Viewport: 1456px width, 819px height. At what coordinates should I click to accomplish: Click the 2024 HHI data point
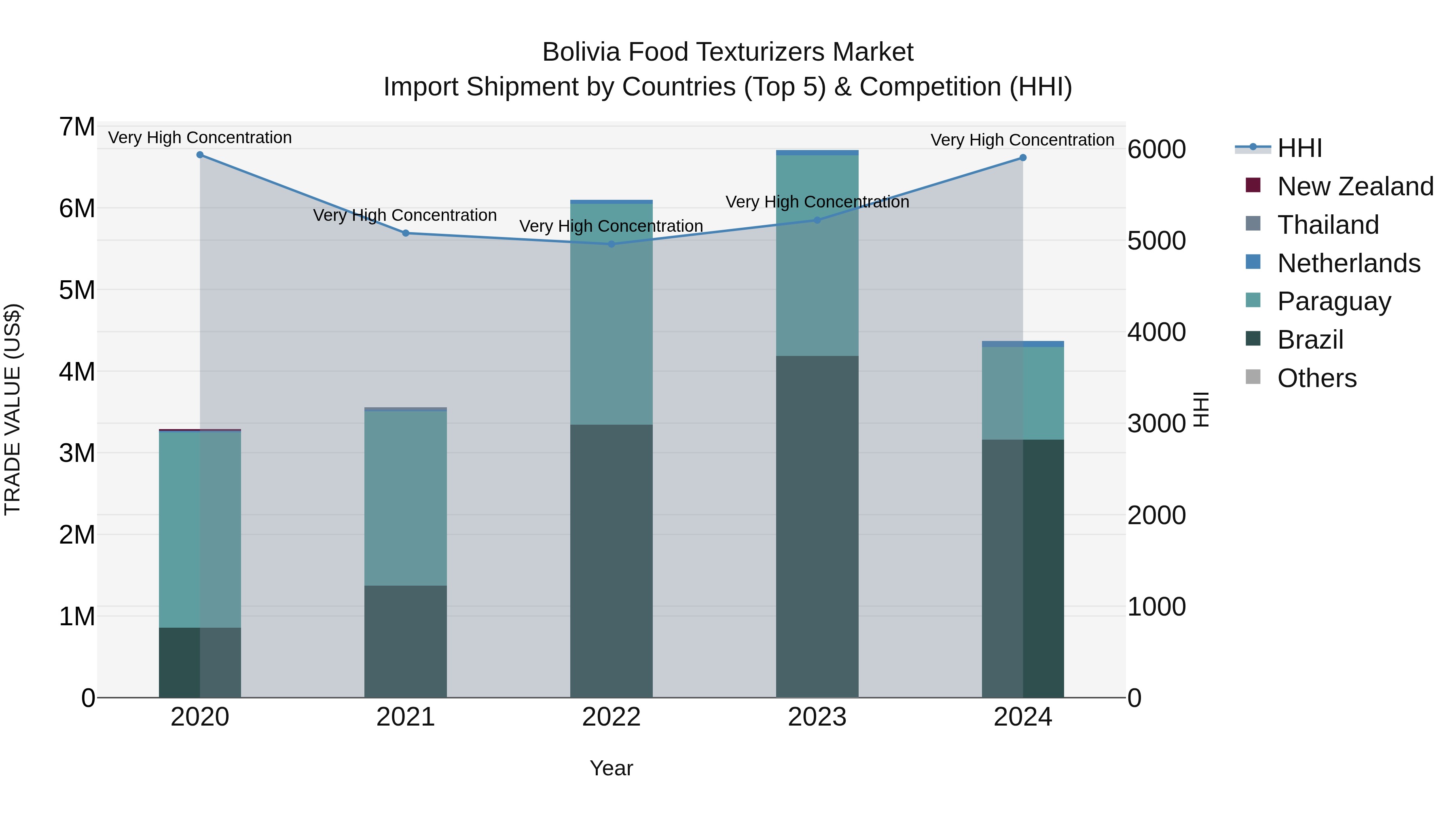1022,158
